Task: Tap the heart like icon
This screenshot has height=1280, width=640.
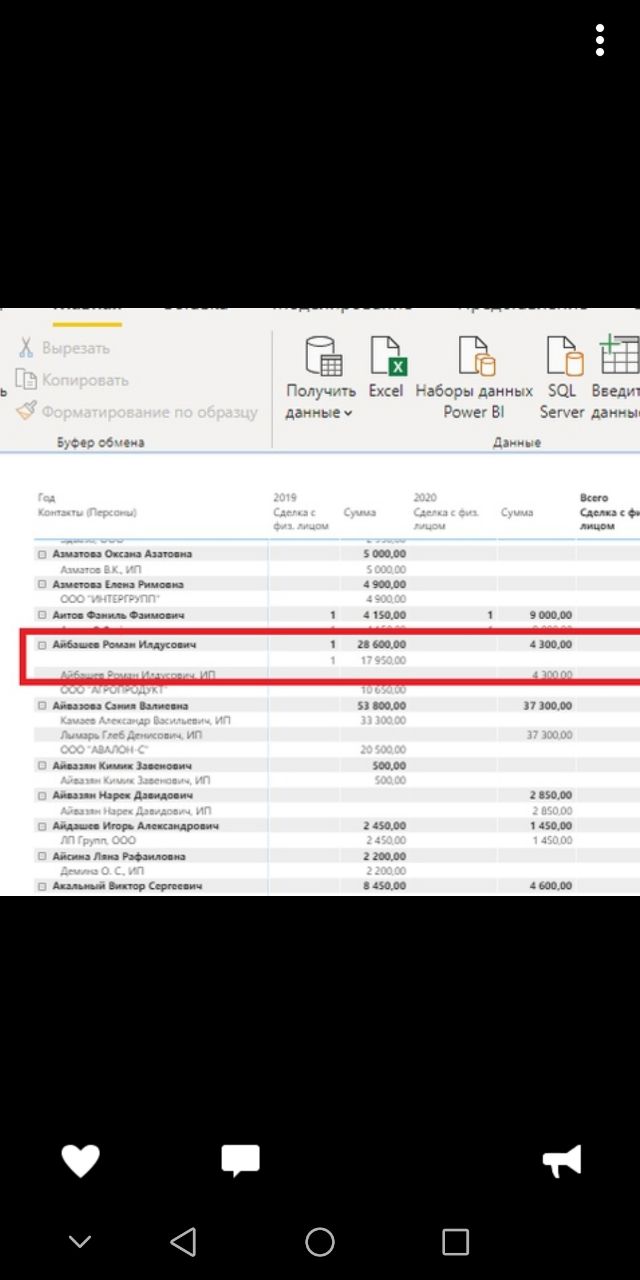Action: coord(80,1160)
